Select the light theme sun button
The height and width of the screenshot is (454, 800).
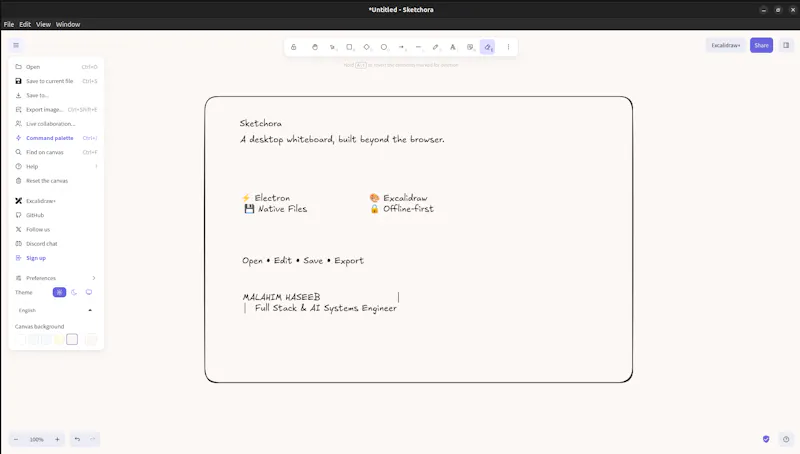pos(59,292)
